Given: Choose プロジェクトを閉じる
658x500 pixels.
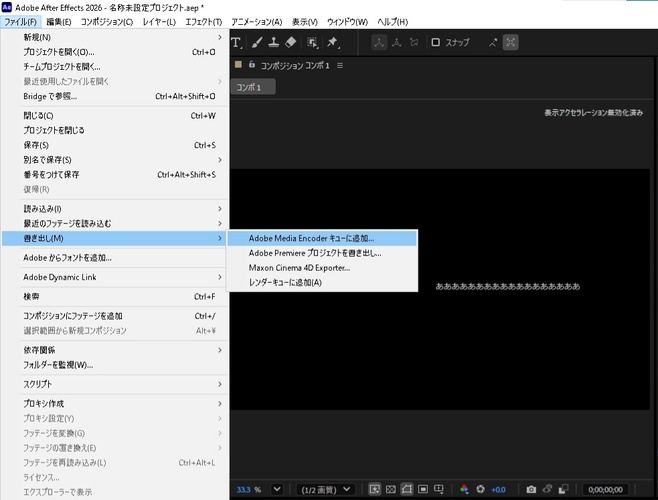Looking at the screenshot, I should [115, 130].
